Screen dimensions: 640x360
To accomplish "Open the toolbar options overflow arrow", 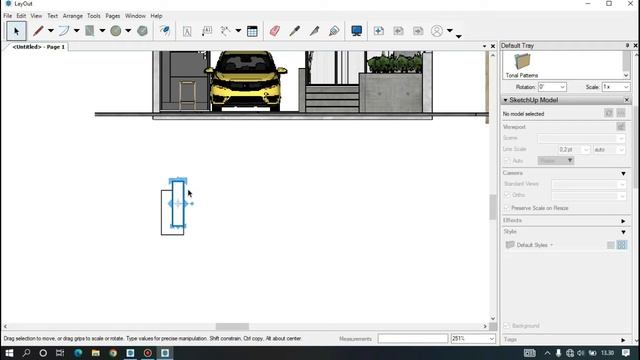I will click(x=459, y=36).
